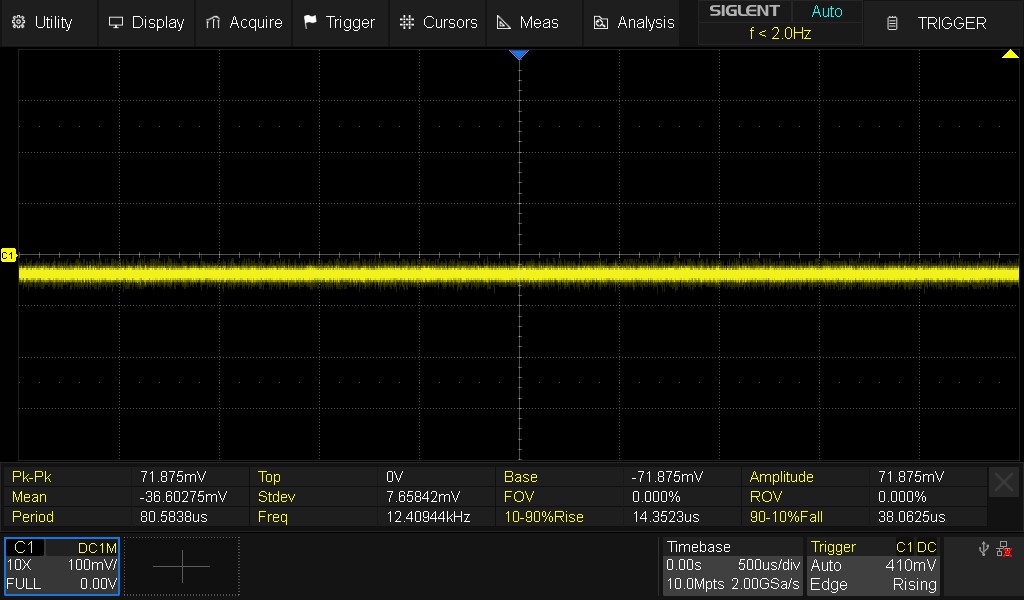Click the Mean value -36.60275mV
Screen dimensions: 1024x600
pos(184,497)
